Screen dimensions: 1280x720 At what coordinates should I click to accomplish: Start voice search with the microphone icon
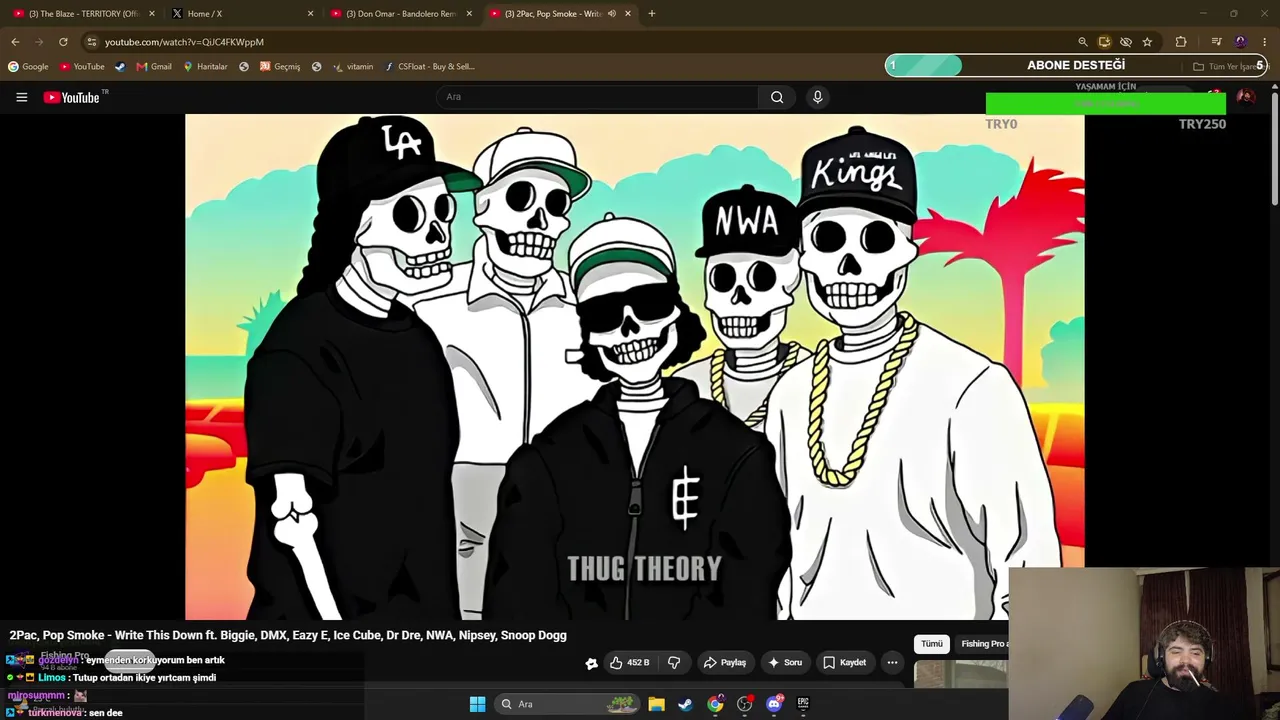click(x=817, y=97)
